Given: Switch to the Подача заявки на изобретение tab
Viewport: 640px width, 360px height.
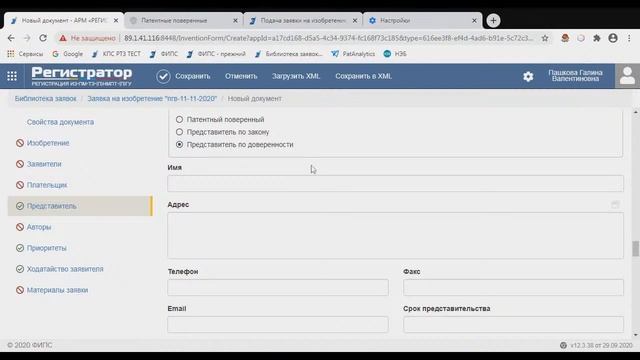Looking at the screenshot, I should pyautogui.click(x=302, y=20).
